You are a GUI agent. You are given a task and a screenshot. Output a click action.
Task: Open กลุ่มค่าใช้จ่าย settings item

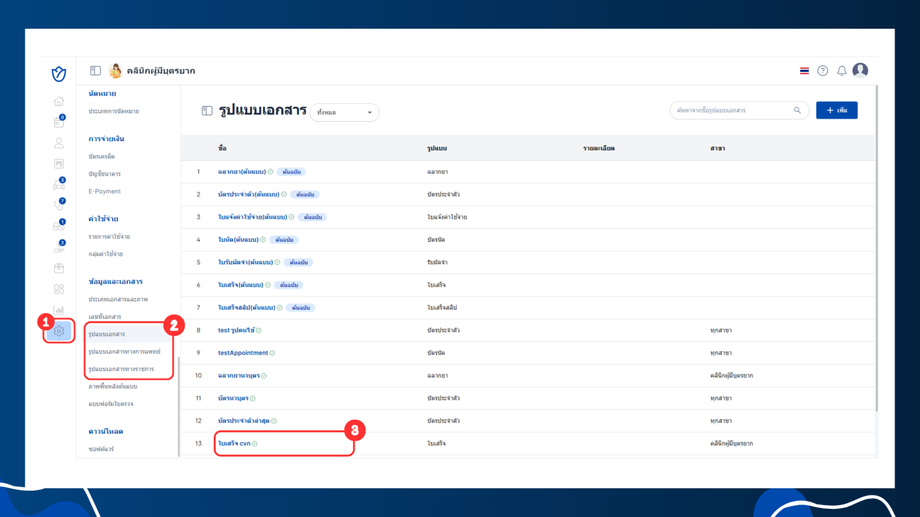coord(106,254)
